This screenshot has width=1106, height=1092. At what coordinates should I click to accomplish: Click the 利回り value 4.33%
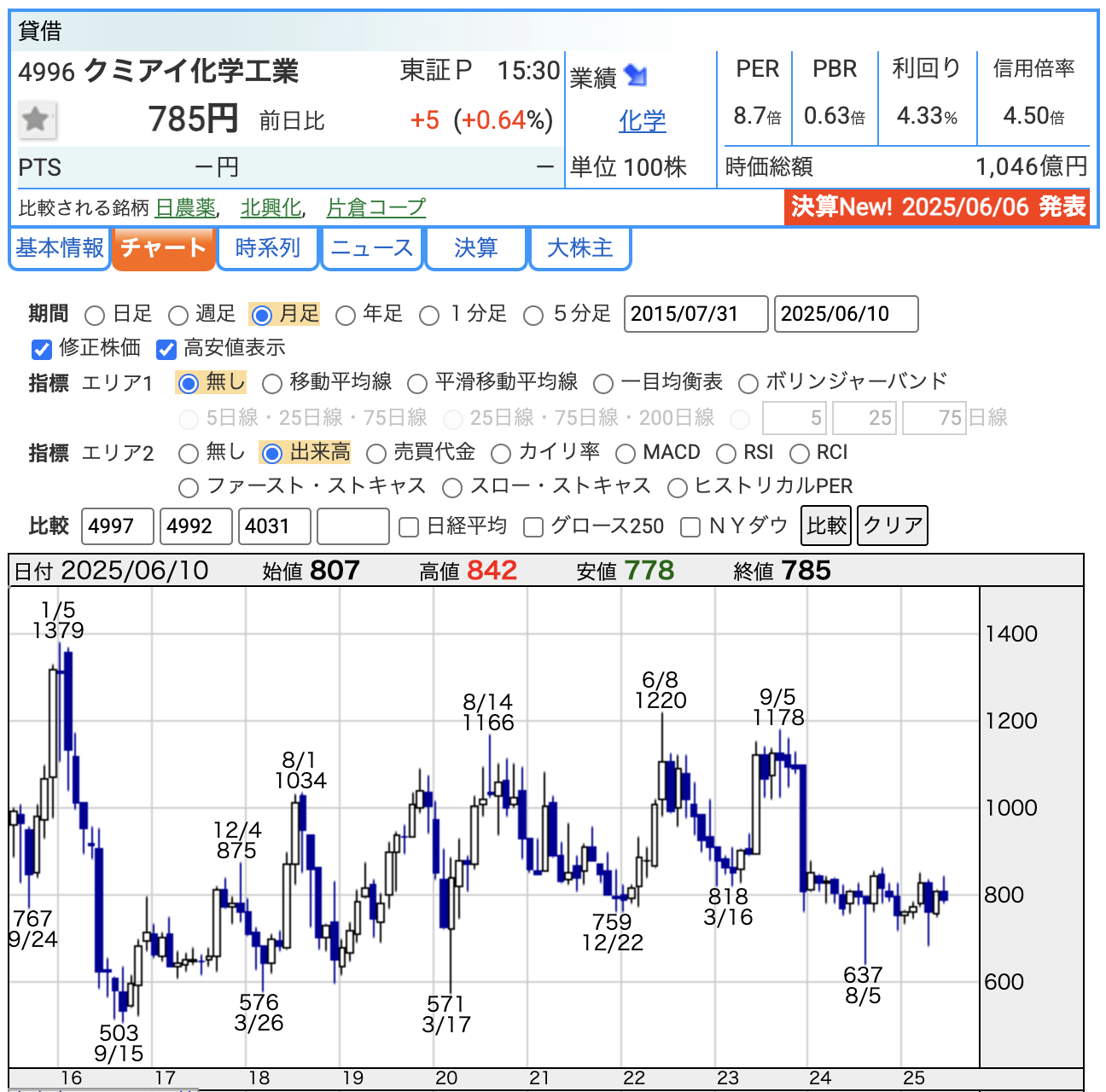pos(927,115)
